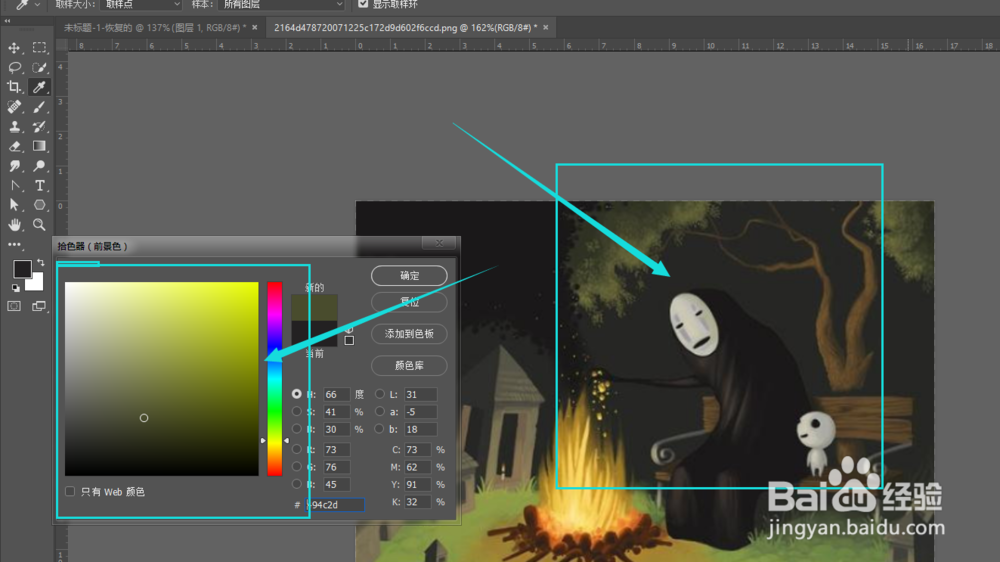Image resolution: width=1000 pixels, height=562 pixels.
Task: Collapse the toolbar with double-arrow icon
Action: (7, 21)
